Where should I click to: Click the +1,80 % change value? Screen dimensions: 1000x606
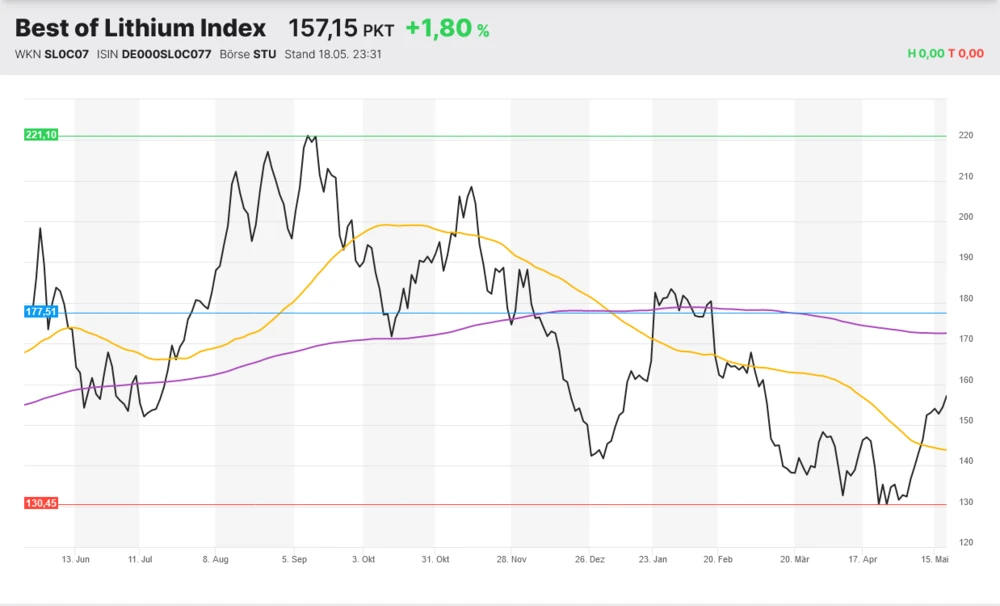447,29
